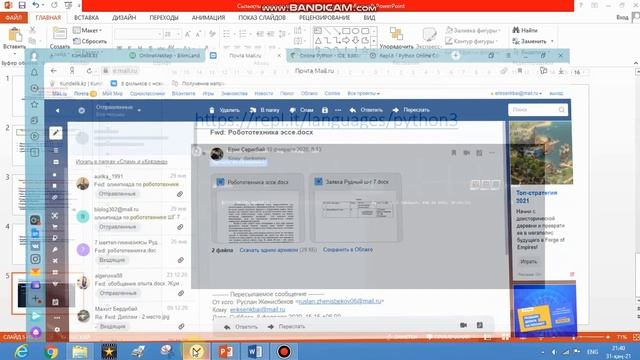Open the calendar icon in mail left rail
640x360 pixels.
pyautogui.click(x=56, y=302)
